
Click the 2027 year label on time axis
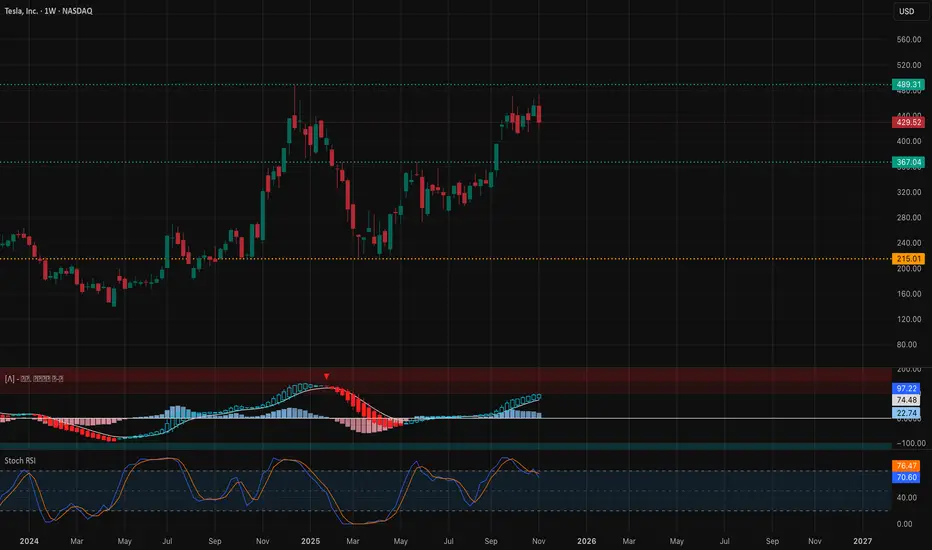[862, 541]
